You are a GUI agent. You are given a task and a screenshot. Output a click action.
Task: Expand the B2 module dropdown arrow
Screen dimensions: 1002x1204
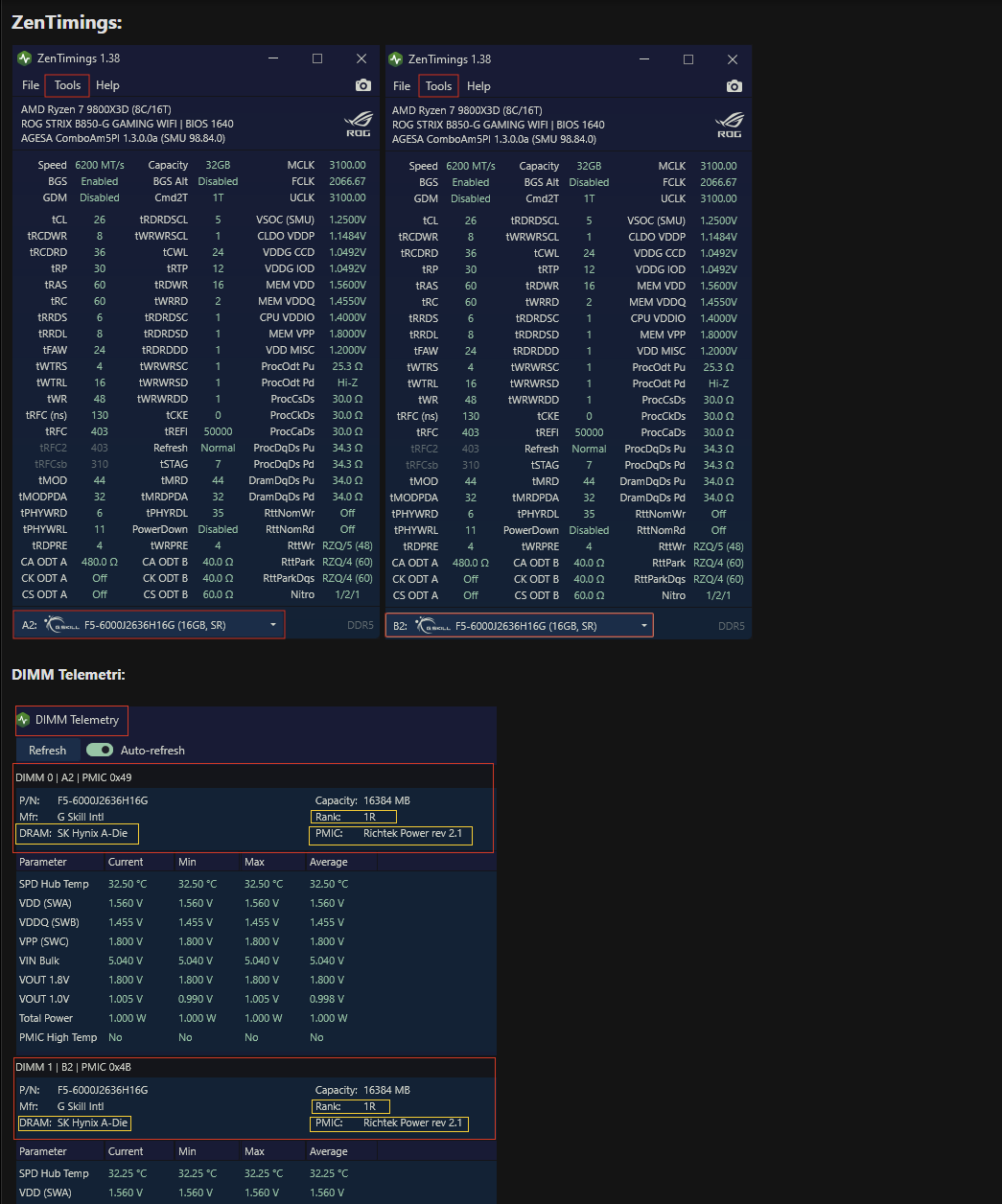644,626
